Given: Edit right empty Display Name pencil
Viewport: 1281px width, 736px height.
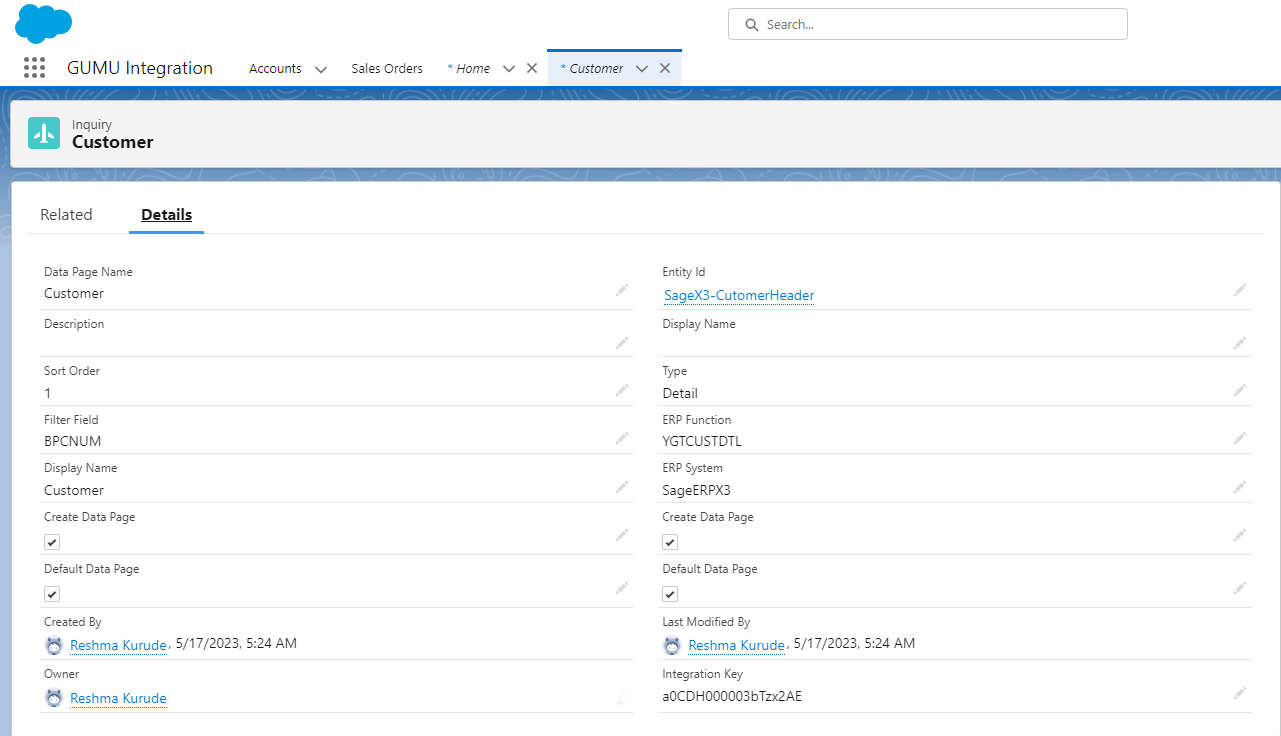Looking at the screenshot, I should click(x=1240, y=342).
